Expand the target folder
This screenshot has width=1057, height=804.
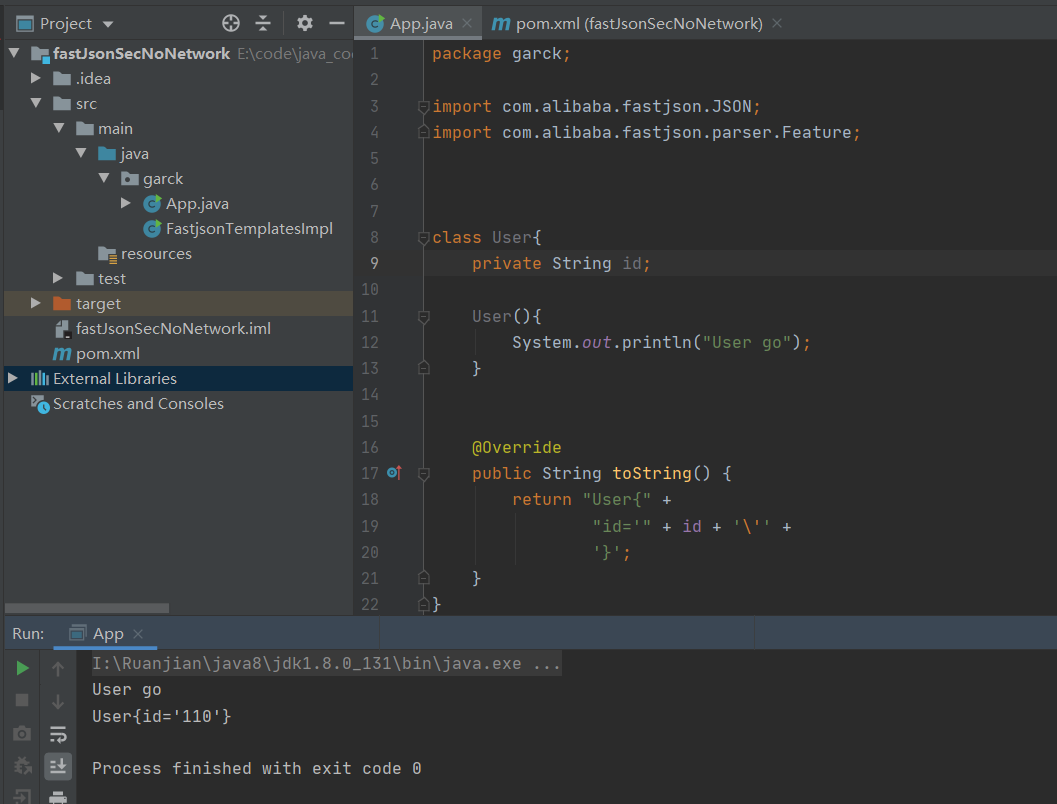point(36,303)
